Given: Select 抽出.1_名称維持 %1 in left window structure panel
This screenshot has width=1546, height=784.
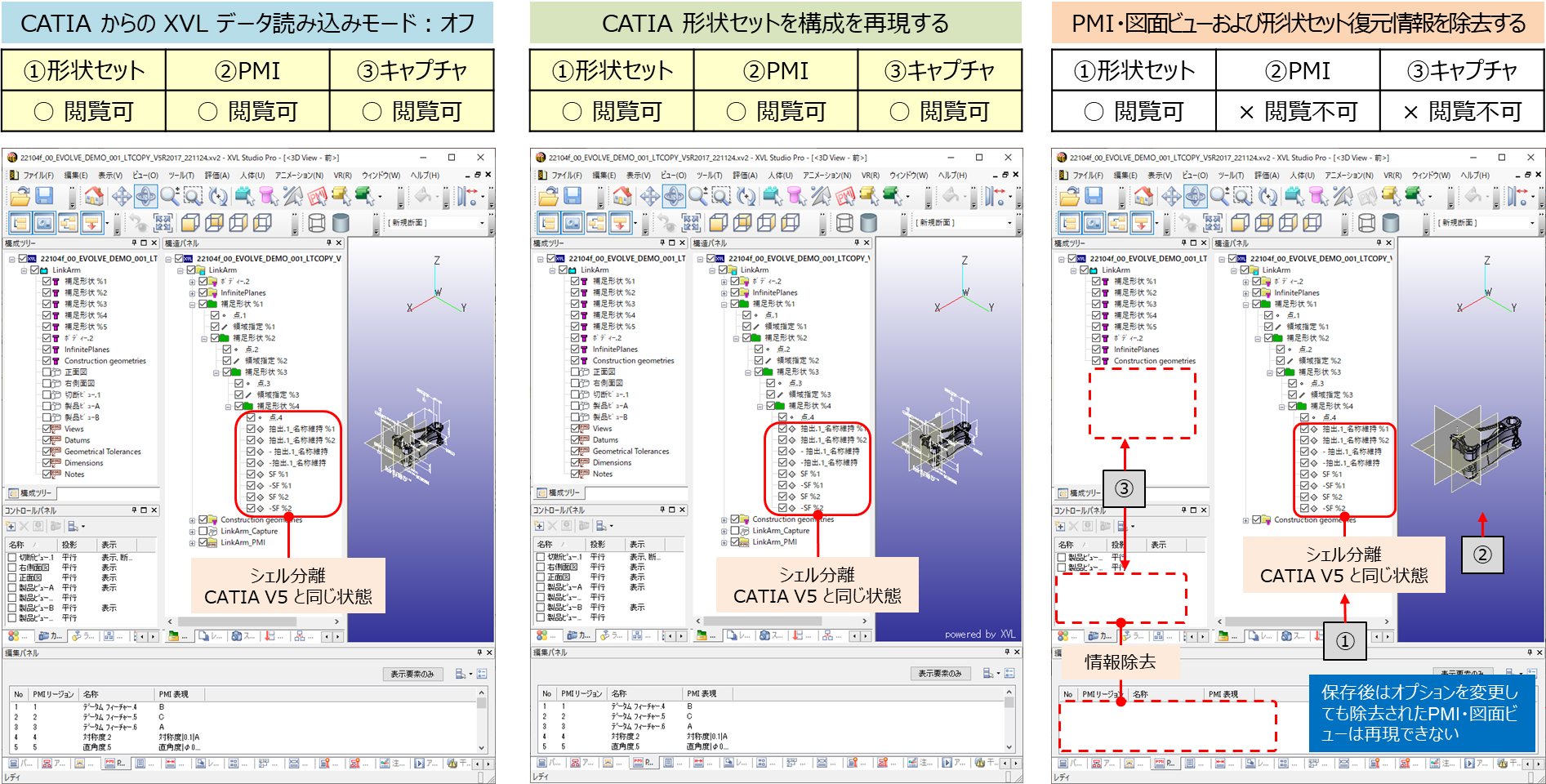Looking at the screenshot, I should [302, 429].
